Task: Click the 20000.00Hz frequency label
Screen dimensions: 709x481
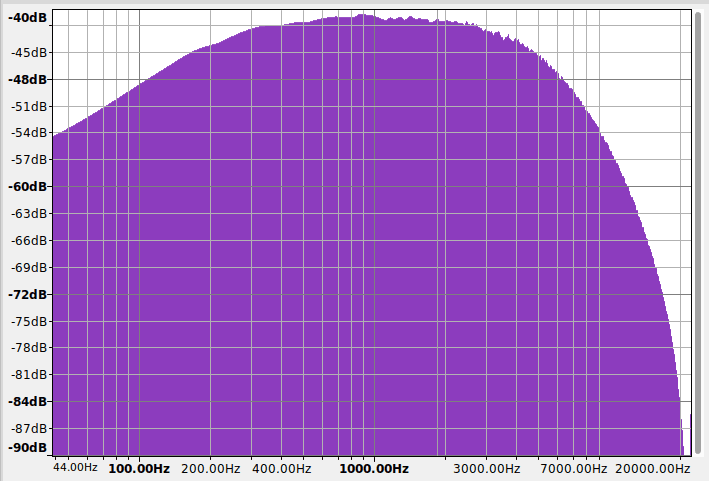Action: tap(652, 468)
